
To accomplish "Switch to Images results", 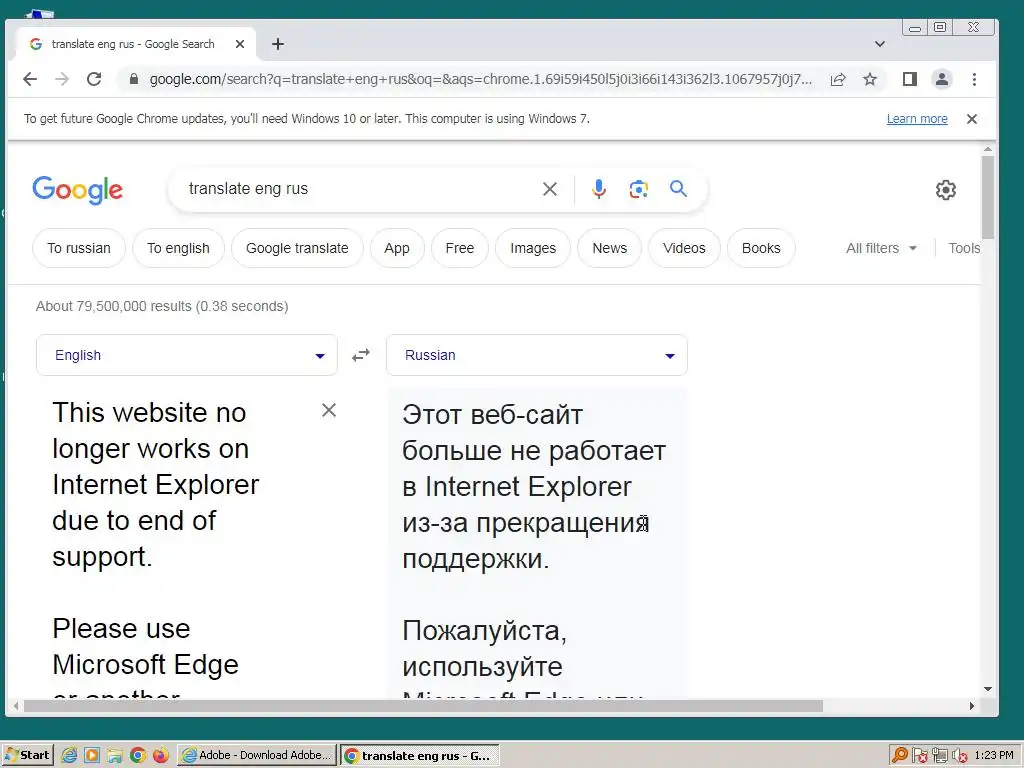I will (x=533, y=248).
